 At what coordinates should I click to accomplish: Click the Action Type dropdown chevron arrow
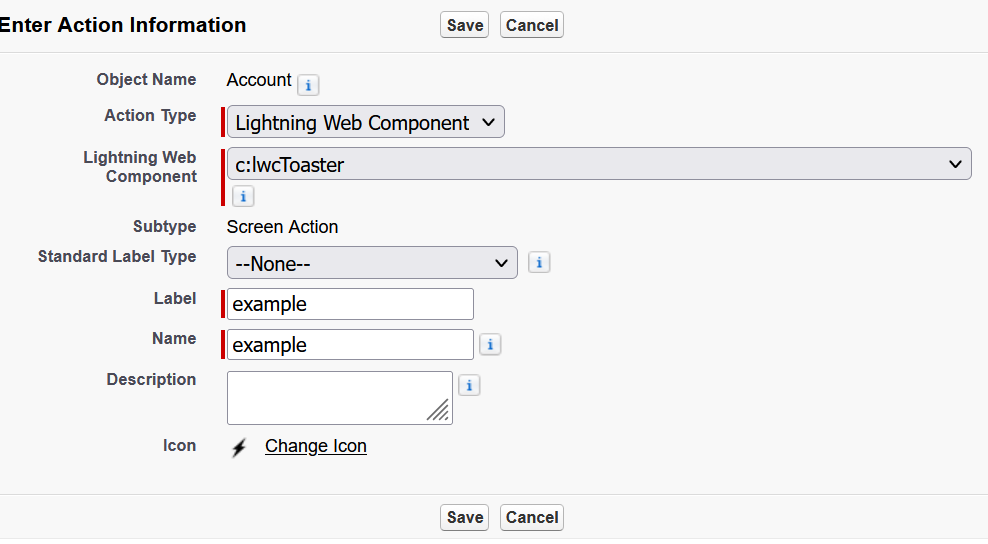[489, 122]
